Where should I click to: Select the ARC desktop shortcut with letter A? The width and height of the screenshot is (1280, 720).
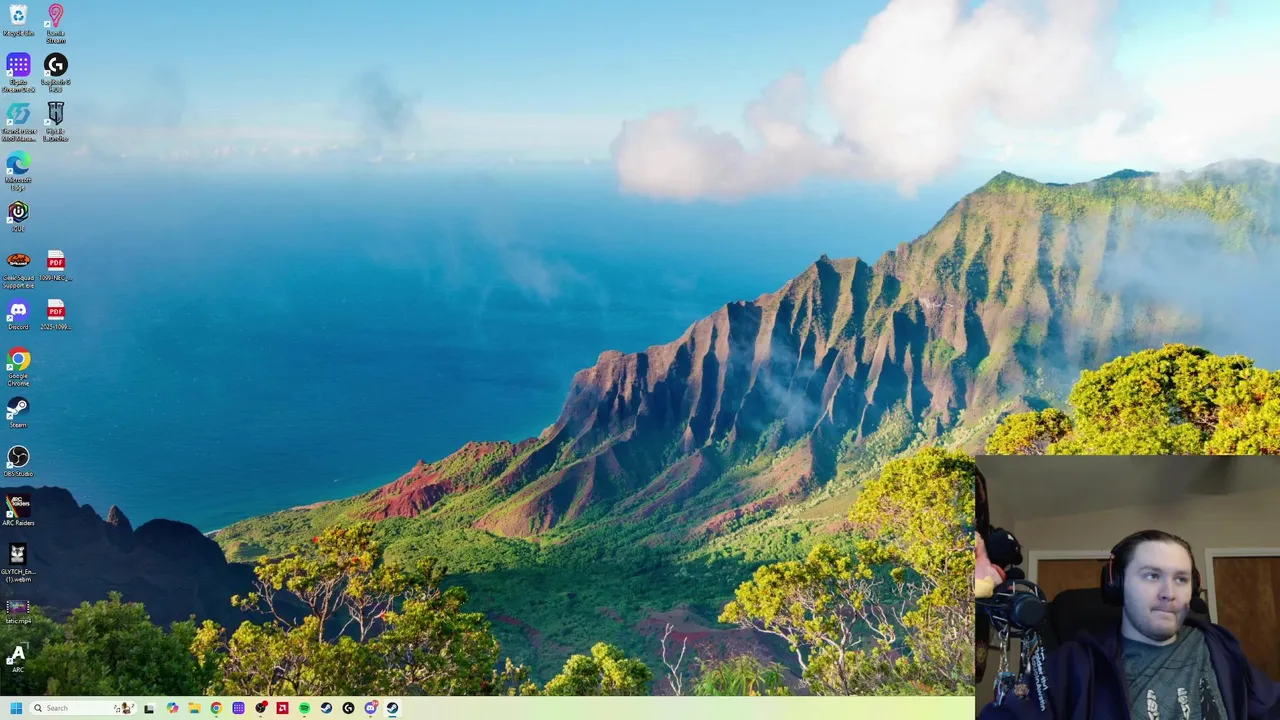click(x=18, y=657)
